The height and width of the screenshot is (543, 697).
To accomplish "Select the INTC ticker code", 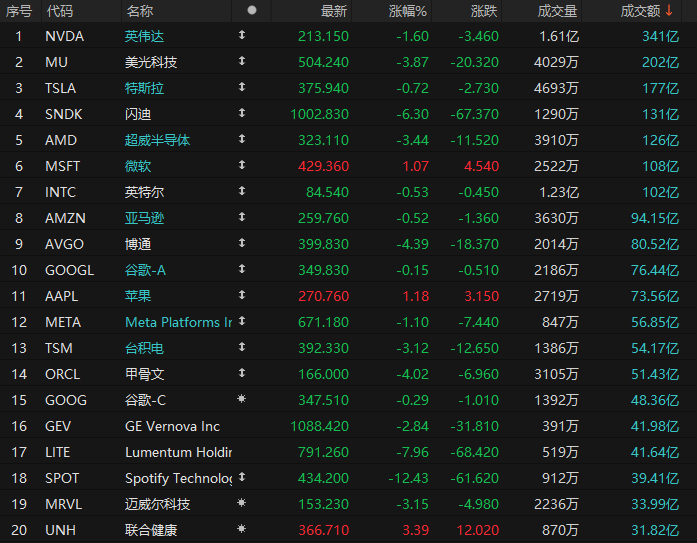I will [x=60, y=192].
